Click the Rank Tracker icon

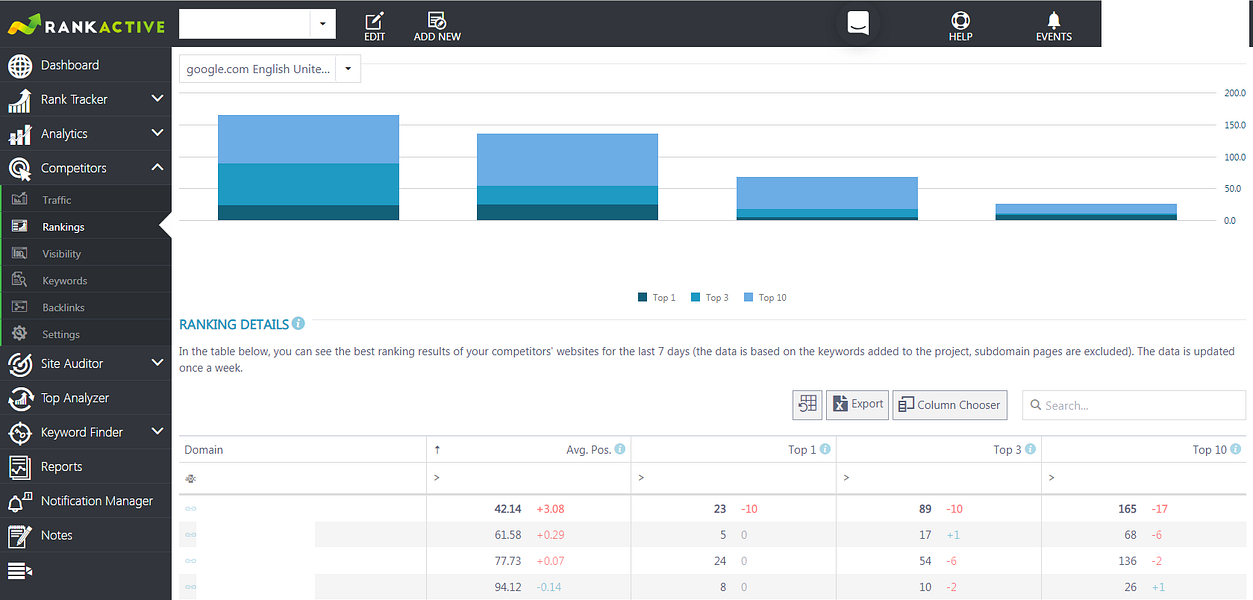(20, 100)
